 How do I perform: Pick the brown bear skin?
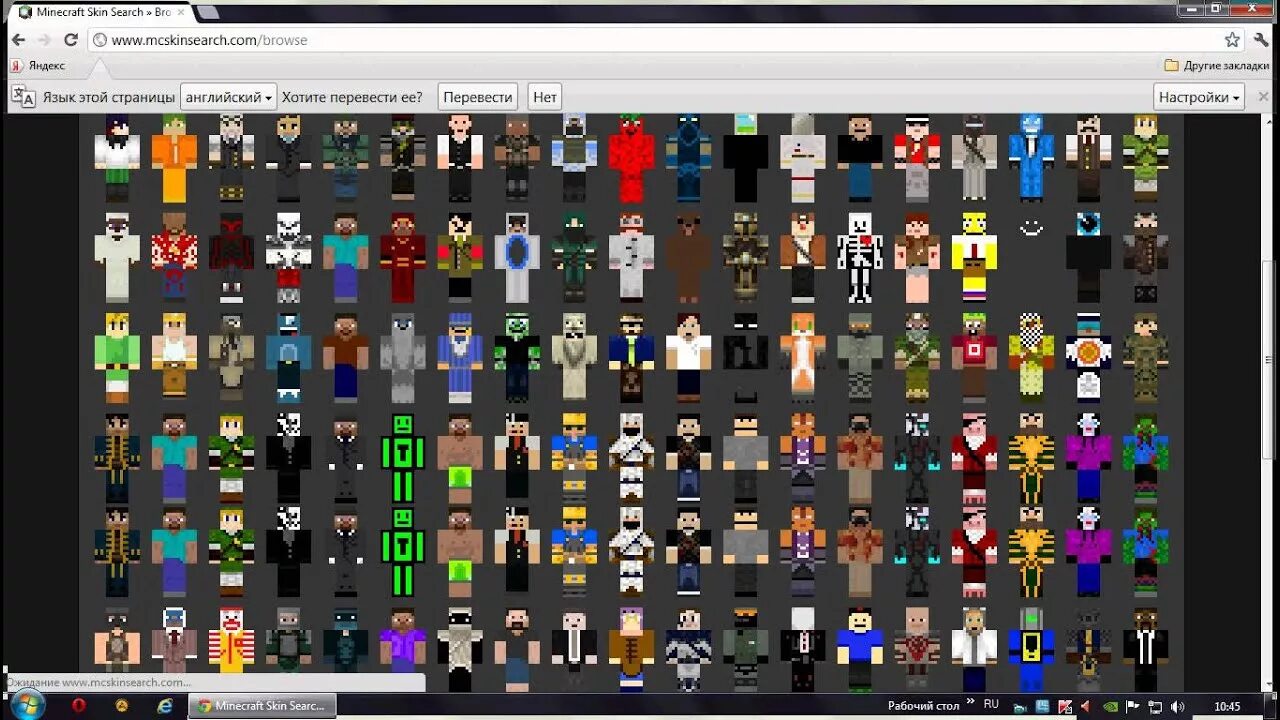pyautogui.click(x=688, y=257)
